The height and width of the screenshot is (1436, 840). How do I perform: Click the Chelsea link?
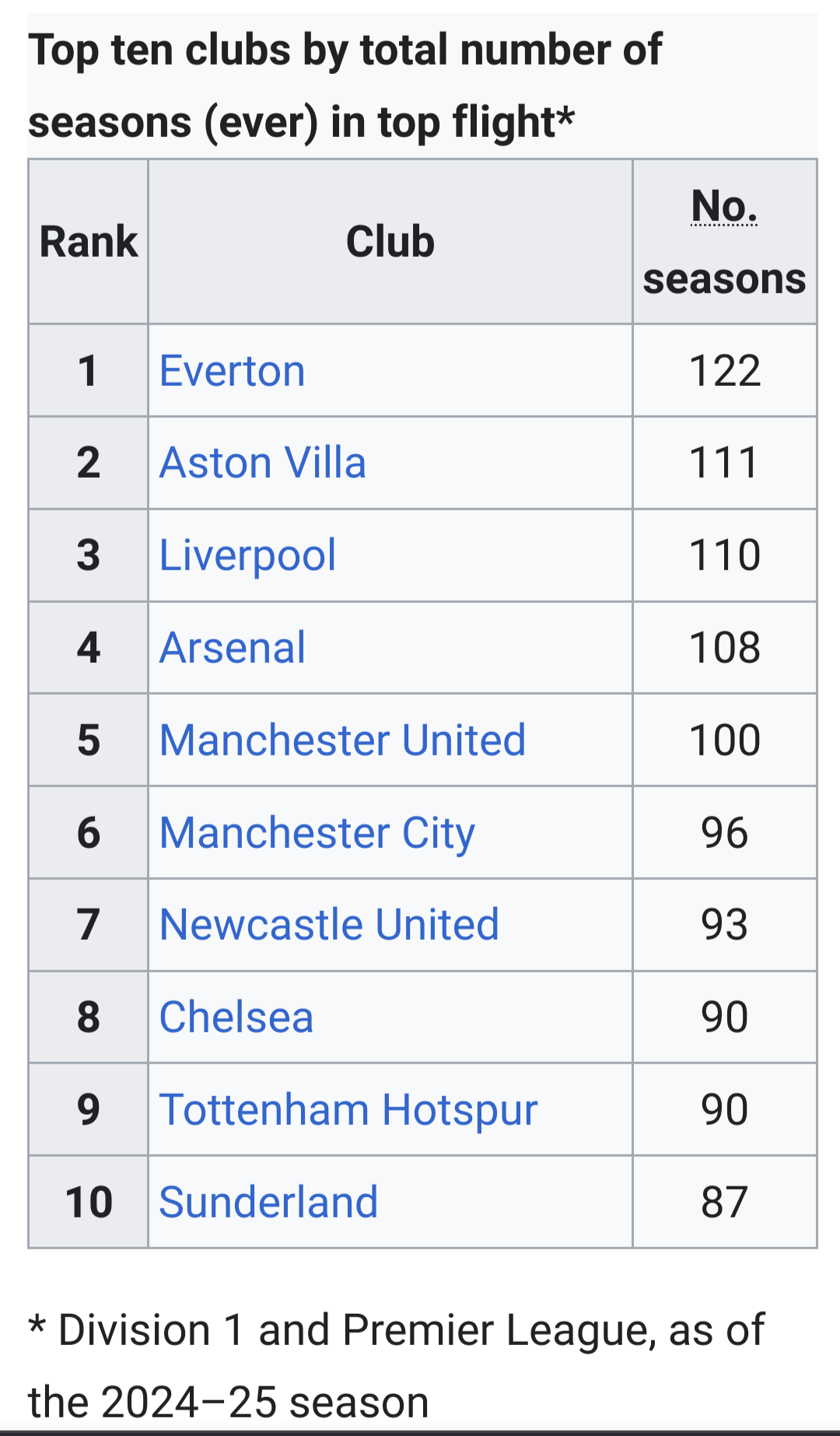click(236, 1017)
